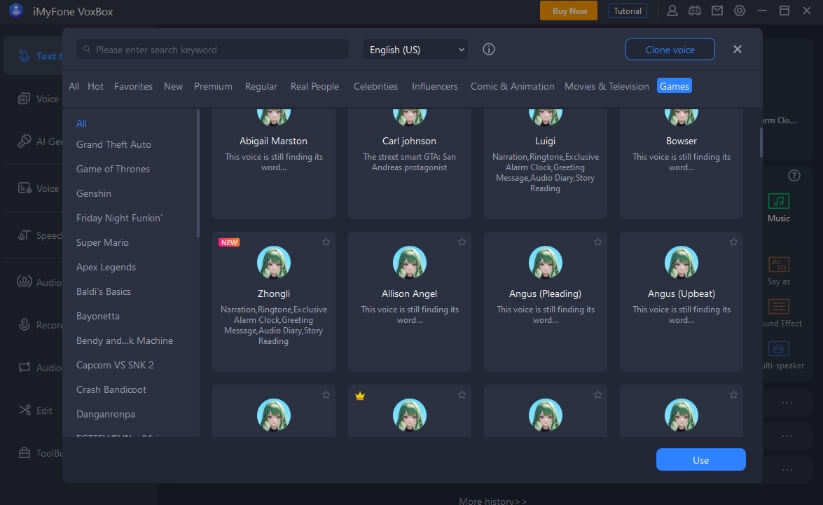Open the Tutorial button
The width and height of the screenshot is (823, 505).
click(x=628, y=11)
